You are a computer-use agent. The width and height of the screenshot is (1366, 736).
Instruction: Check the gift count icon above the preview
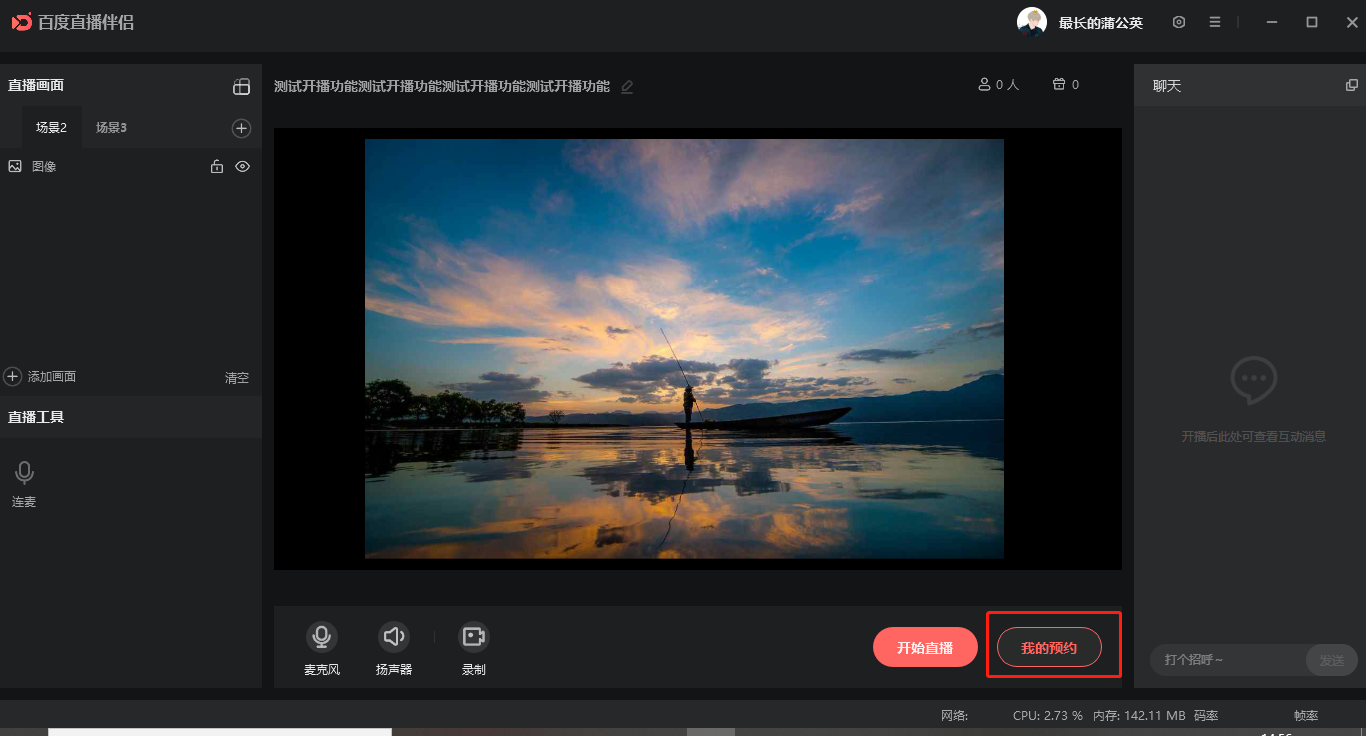click(x=1059, y=84)
